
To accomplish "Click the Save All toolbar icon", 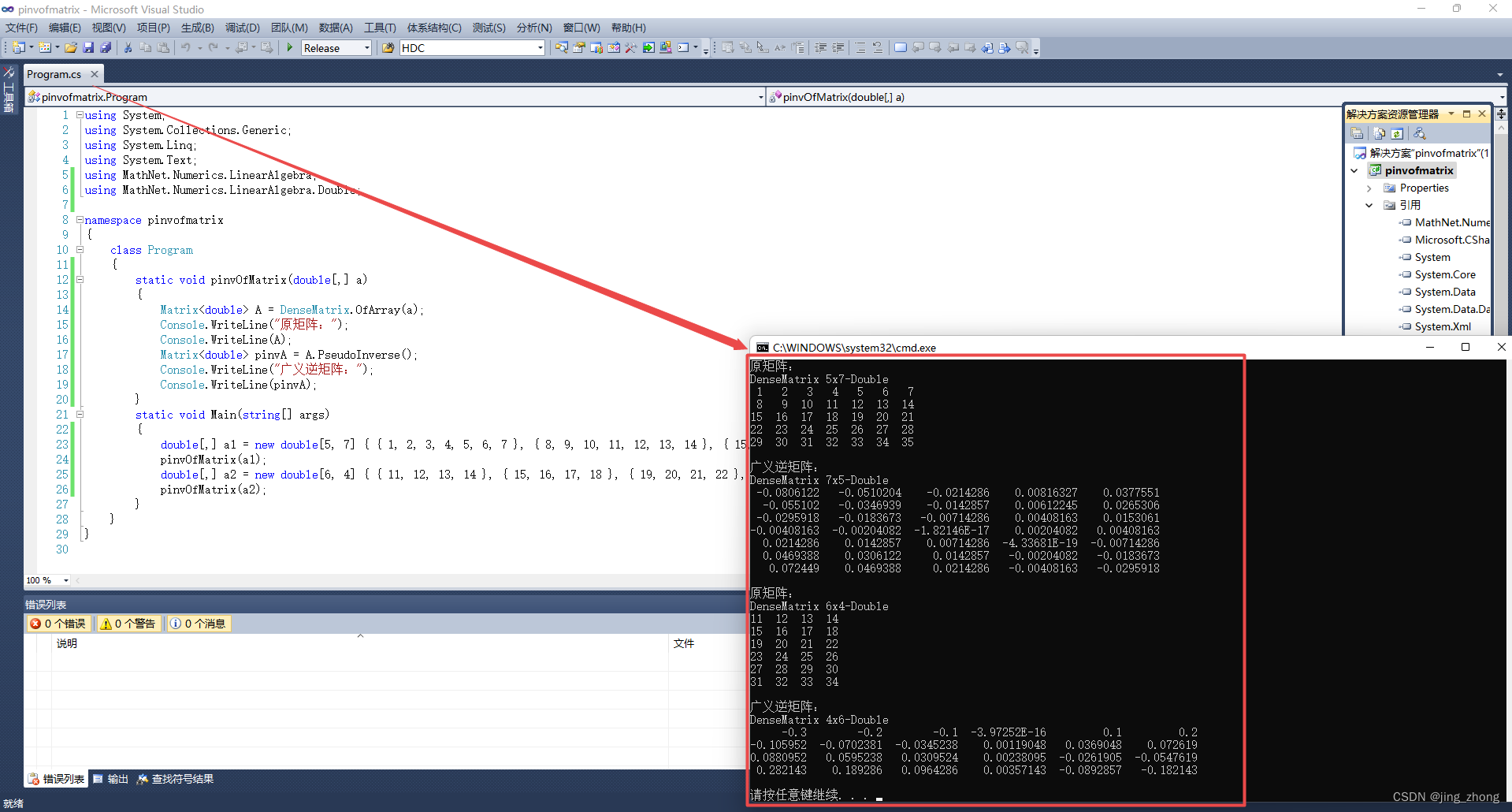I will point(106,48).
